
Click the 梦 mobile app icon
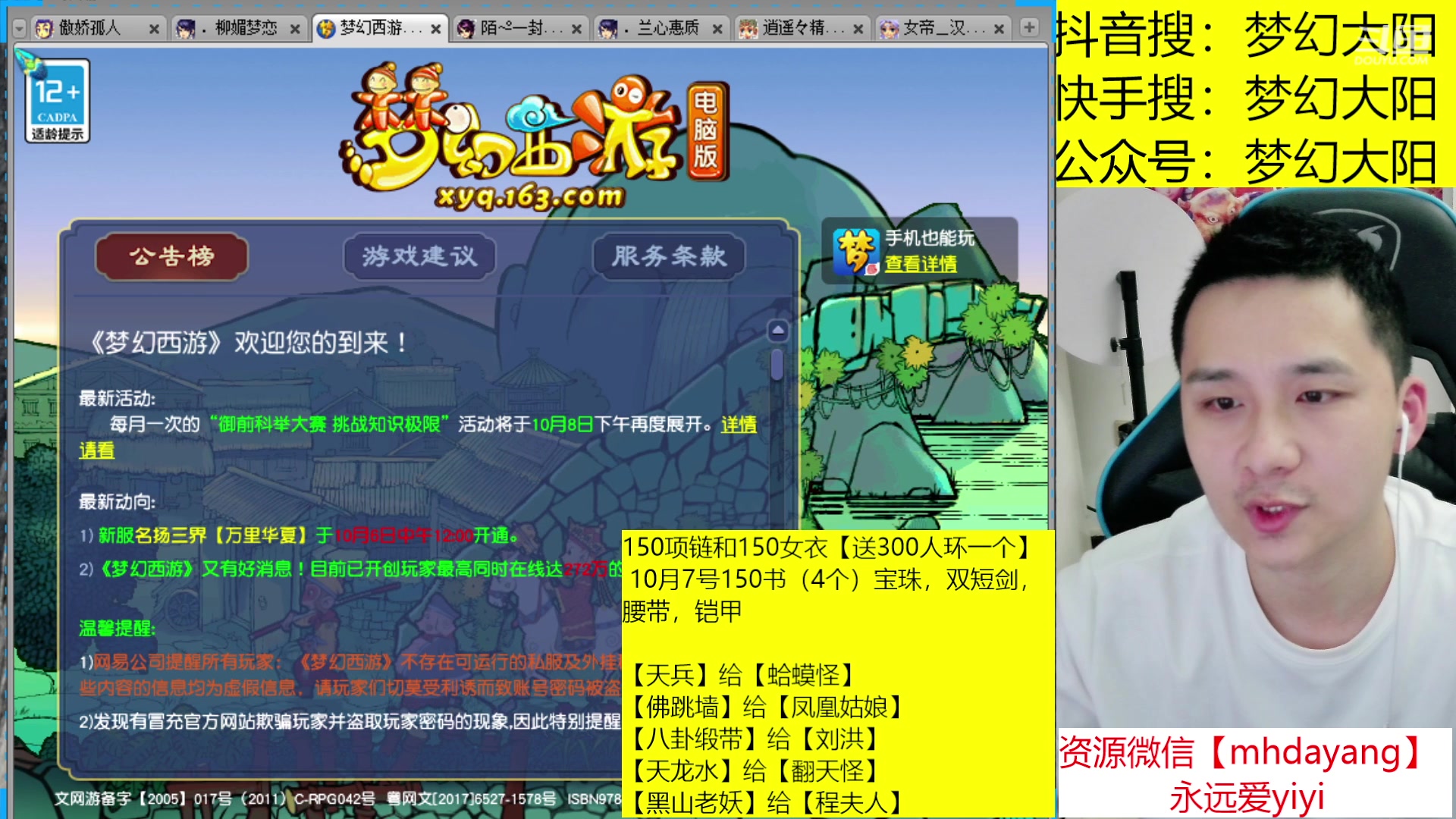(x=857, y=252)
